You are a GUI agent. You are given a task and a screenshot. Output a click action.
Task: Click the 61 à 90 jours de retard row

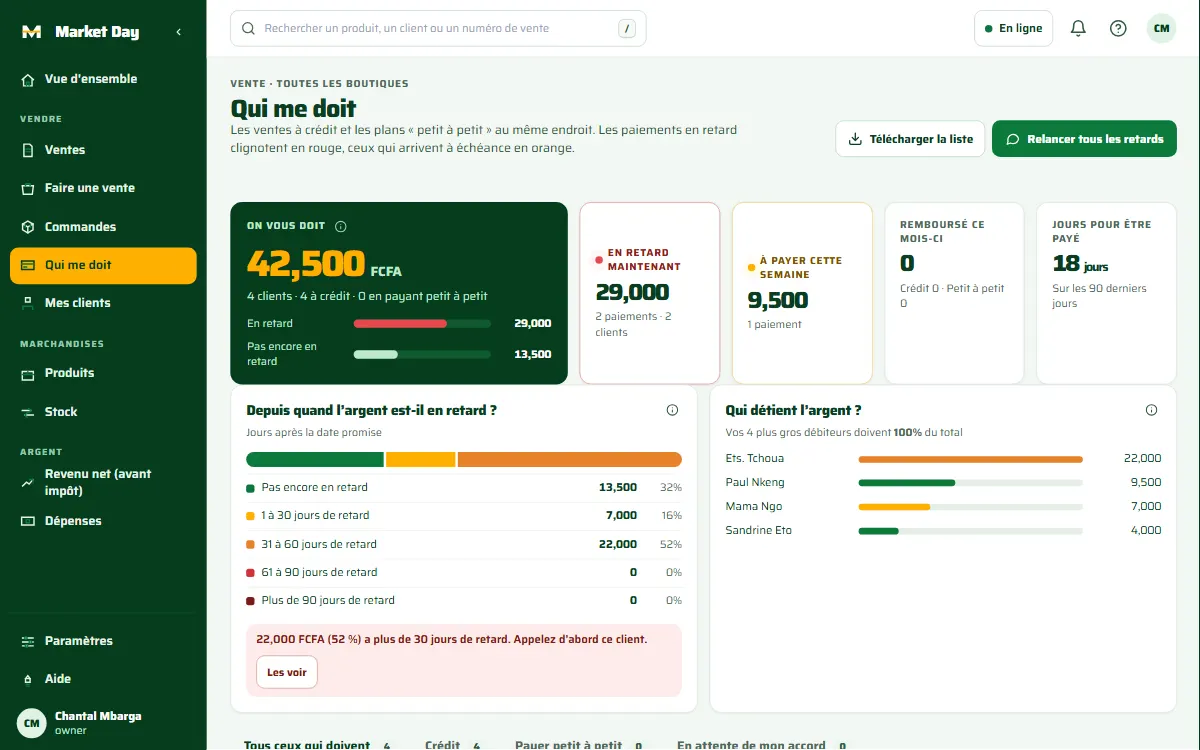click(x=464, y=573)
